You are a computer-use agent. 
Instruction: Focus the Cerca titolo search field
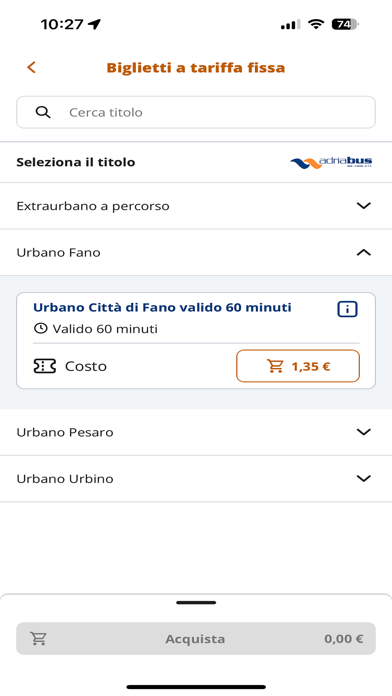196,112
